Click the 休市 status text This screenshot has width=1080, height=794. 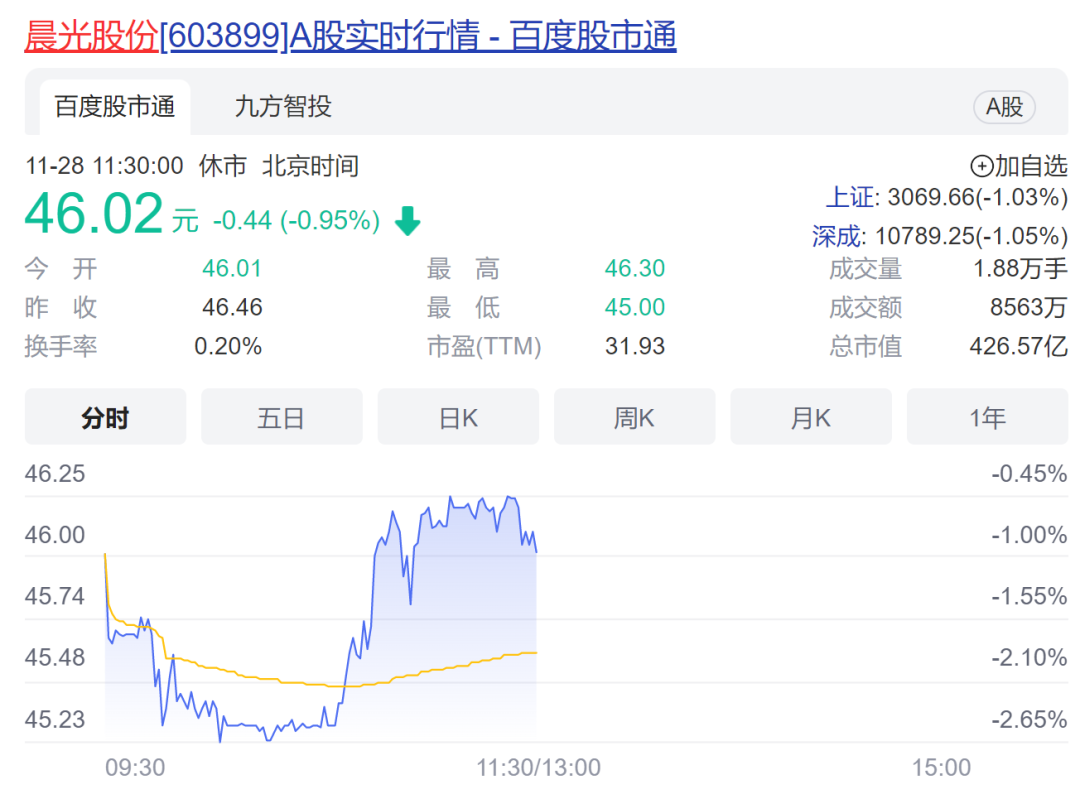pyautogui.click(x=222, y=166)
